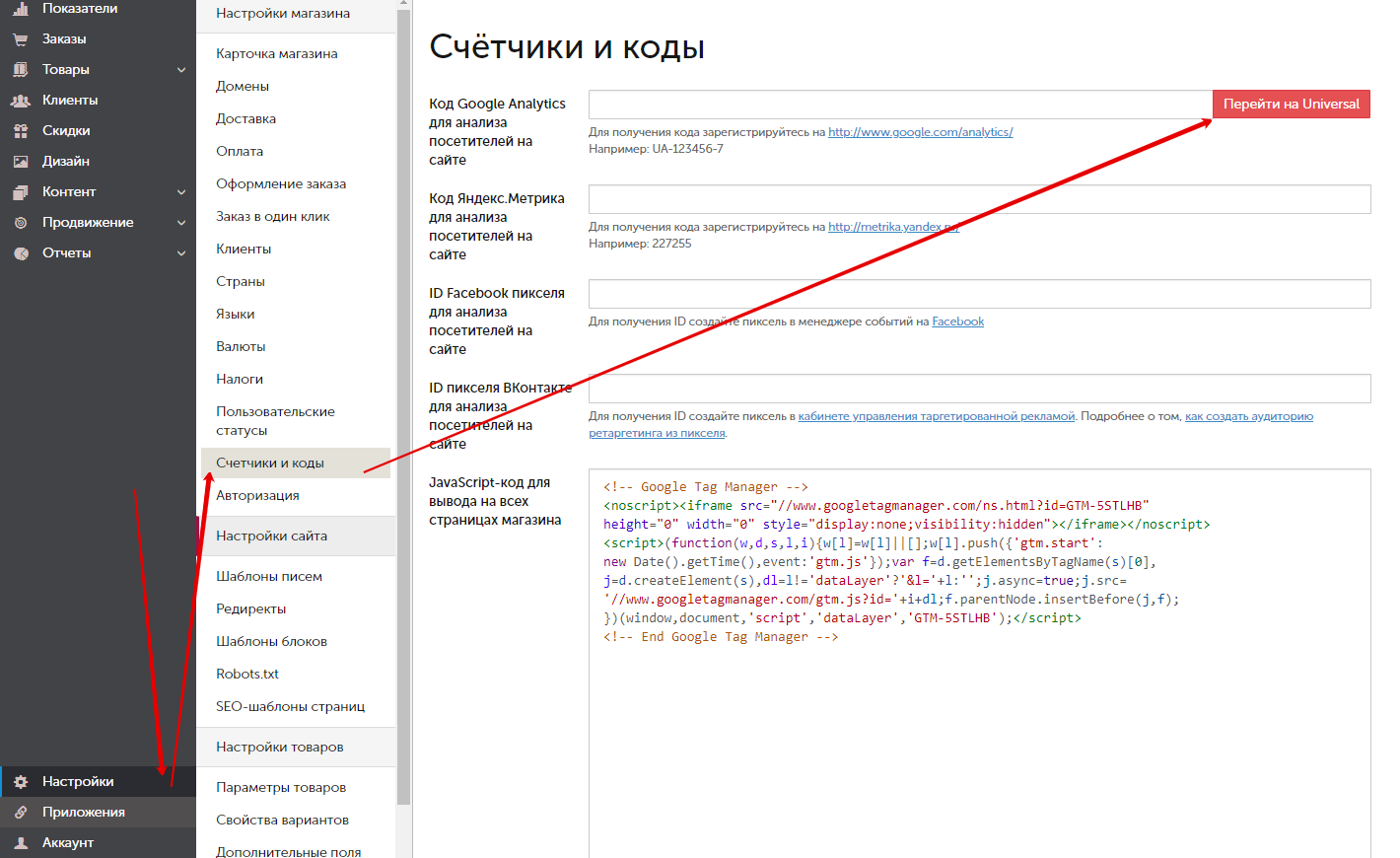Screen dimensions: 1400x858
Task: Click the Настройки магазина header
Action: pyautogui.click(x=283, y=14)
